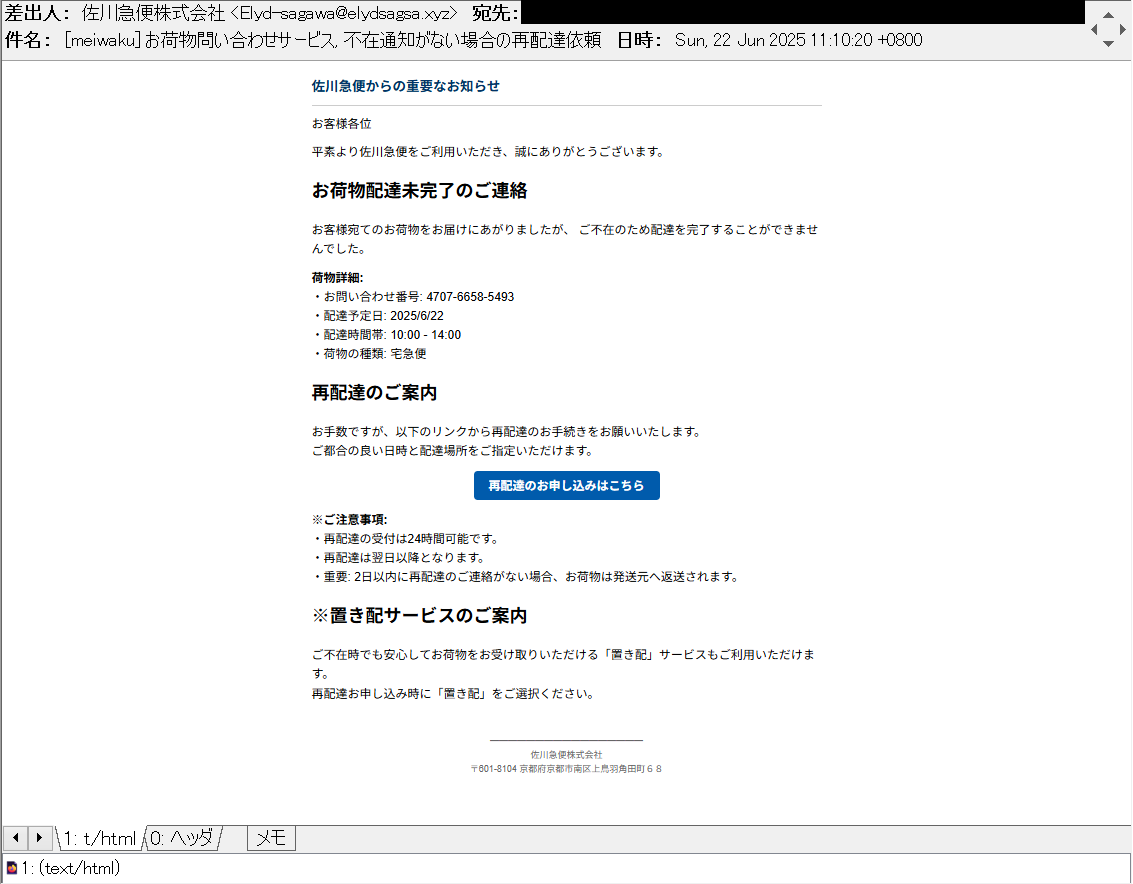The image size is (1133, 884).
Task: Open the '0: ヘッダ' tab
Action: coord(182,838)
